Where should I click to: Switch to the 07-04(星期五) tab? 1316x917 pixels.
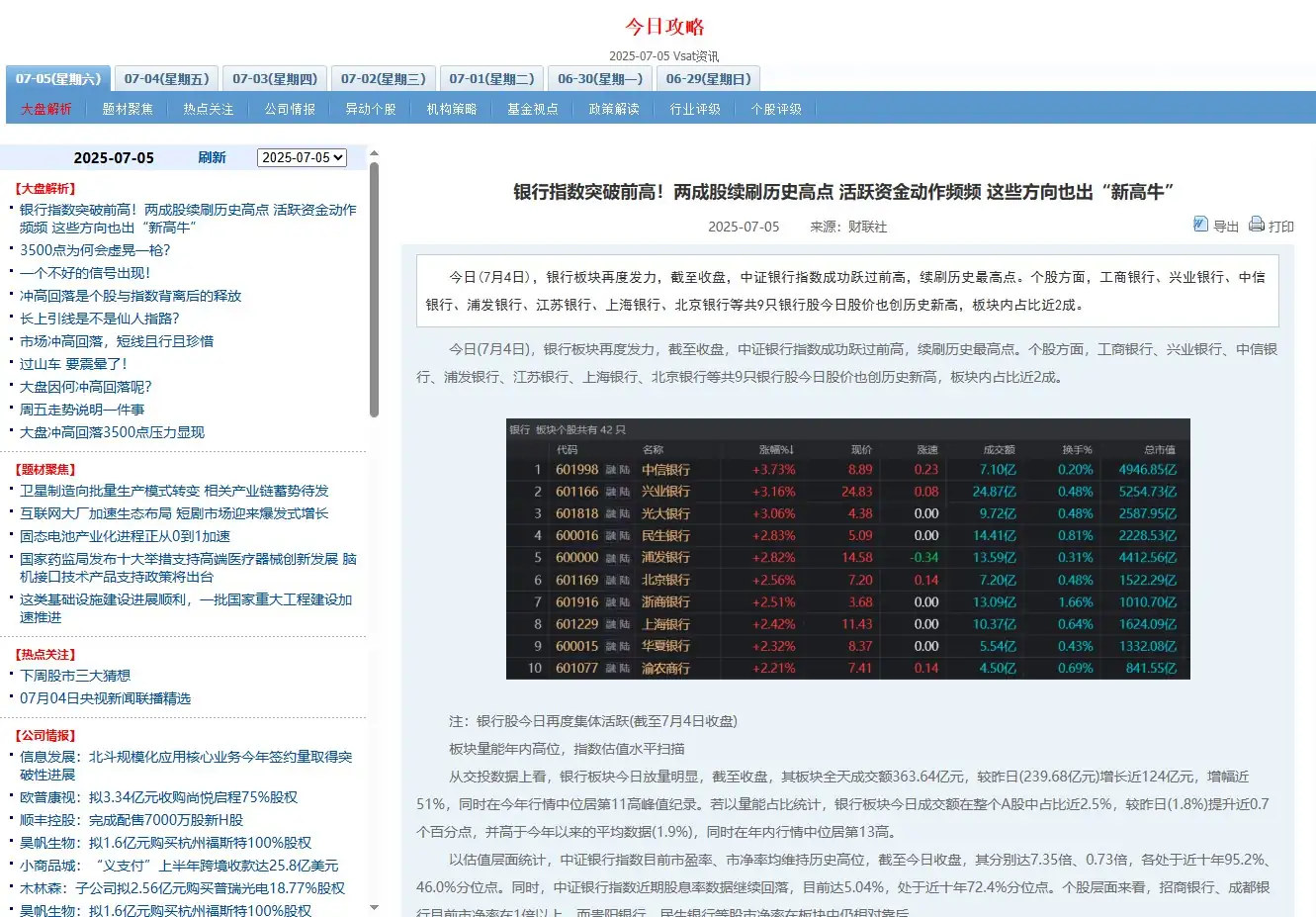click(165, 77)
